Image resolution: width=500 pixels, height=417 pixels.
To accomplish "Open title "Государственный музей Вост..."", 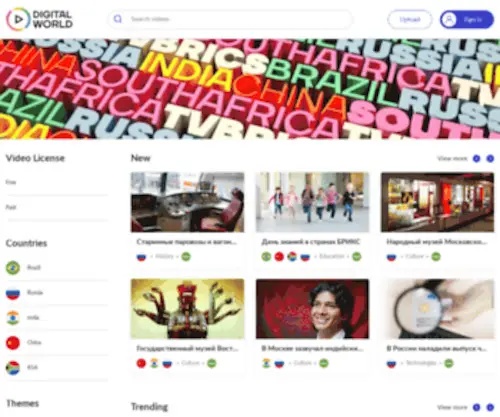I will point(187,348).
